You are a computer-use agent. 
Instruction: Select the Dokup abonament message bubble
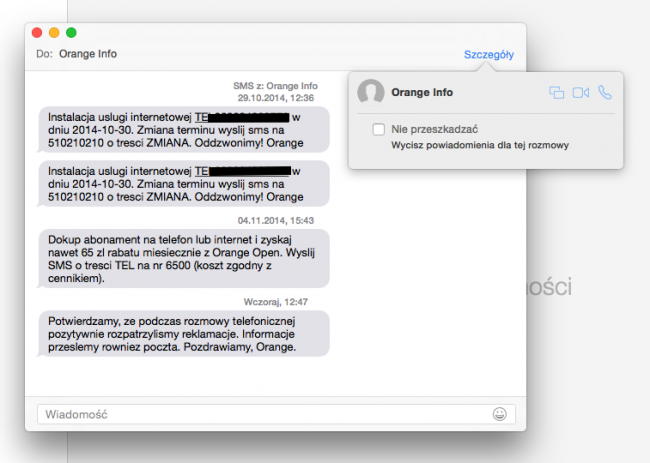pyautogui.click(x=183, y=259)
